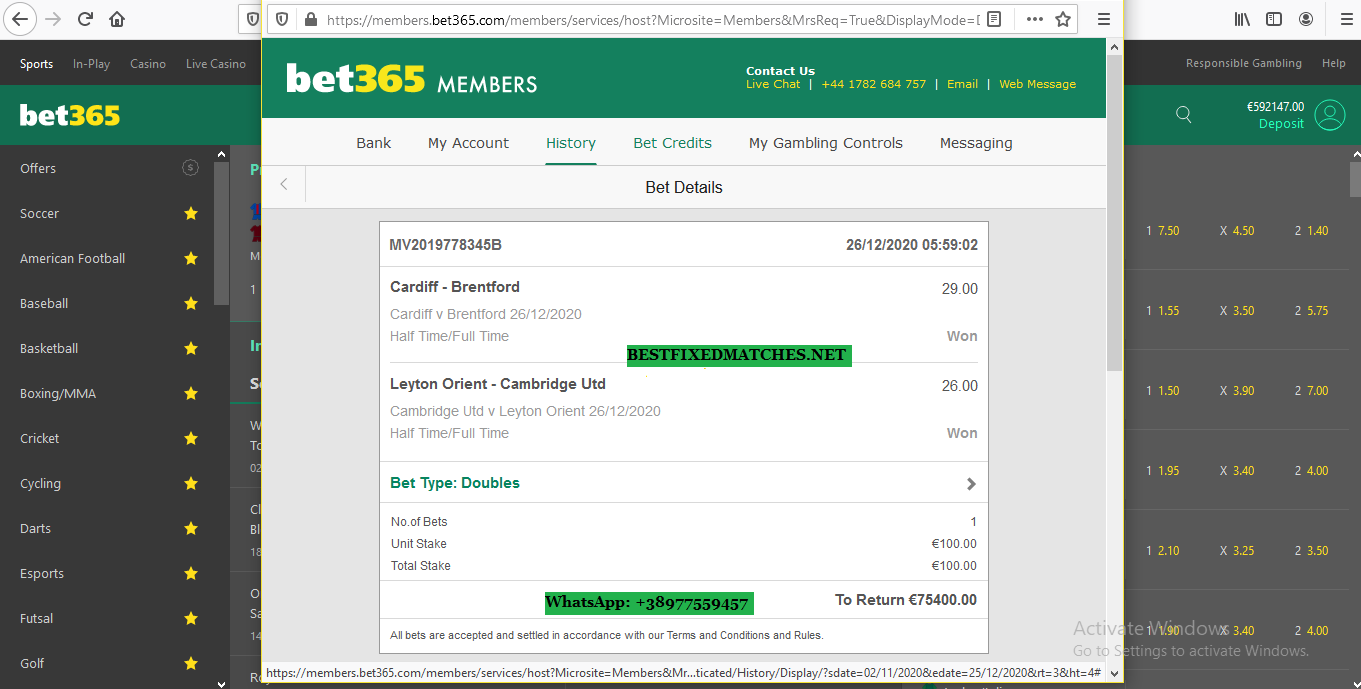Select In-Play in top navigation
Image resolution: width=1361 pixels, height=689 pixels.
[91, 63]
